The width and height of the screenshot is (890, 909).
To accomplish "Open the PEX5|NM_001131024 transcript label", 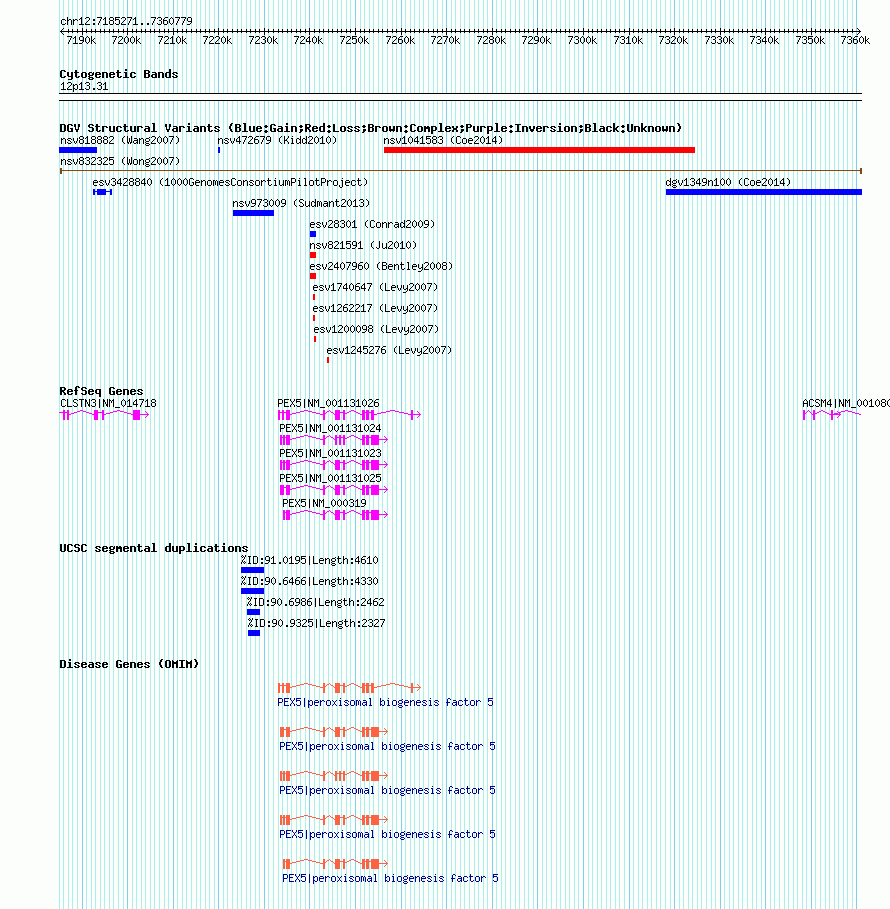I will point(330,428).
